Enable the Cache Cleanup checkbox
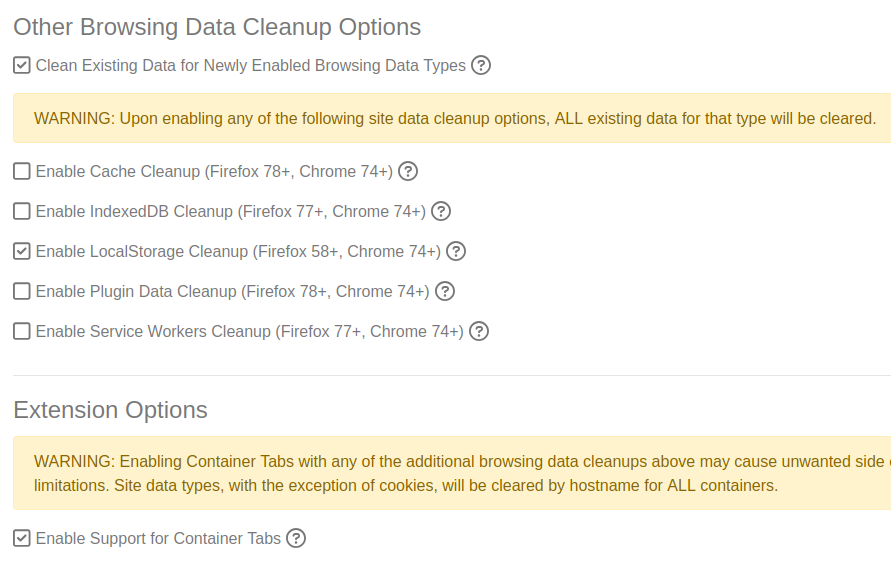Screen dimensions: 891x565 [x=22, y=171]
